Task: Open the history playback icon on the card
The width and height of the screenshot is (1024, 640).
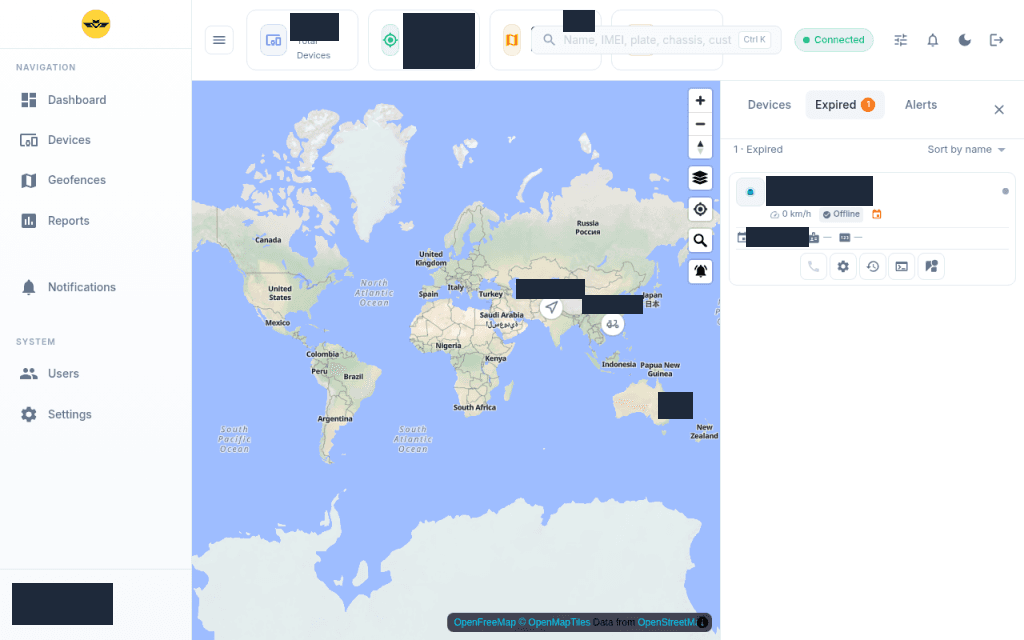Action: pos(872,266)
